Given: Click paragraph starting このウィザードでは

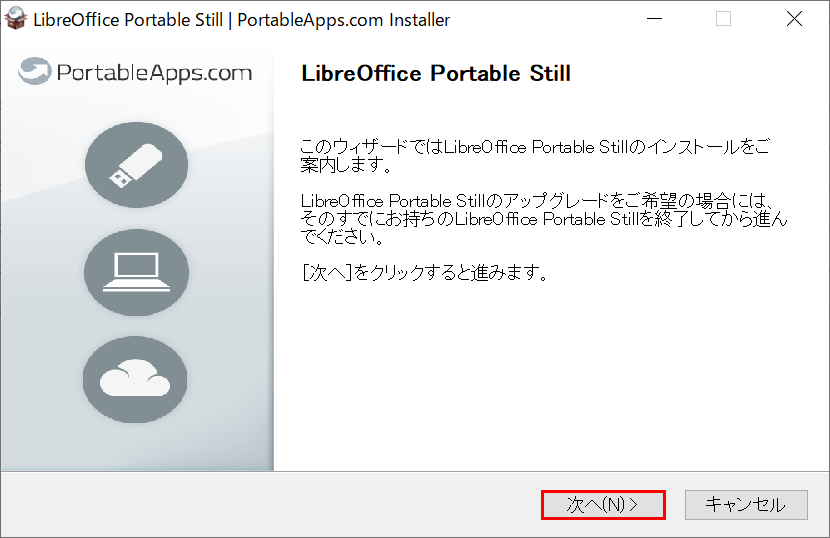Looking at the screenshot, I should pyautogui.click(x=535, y=156).
